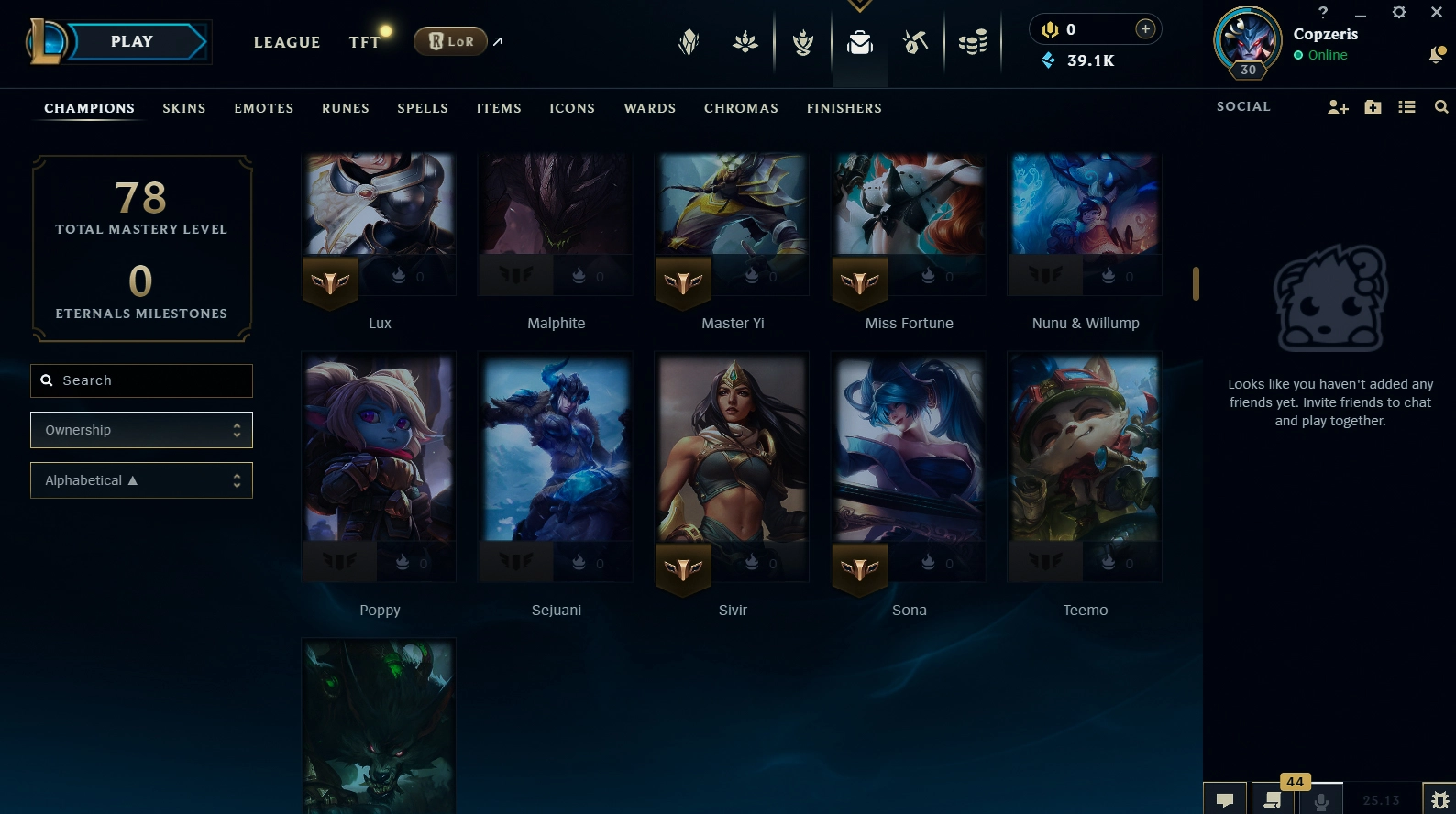The width and height of the screenshot is (1456, 814).
Task: Click the notification bell icon
Action: pos(1437,55)
